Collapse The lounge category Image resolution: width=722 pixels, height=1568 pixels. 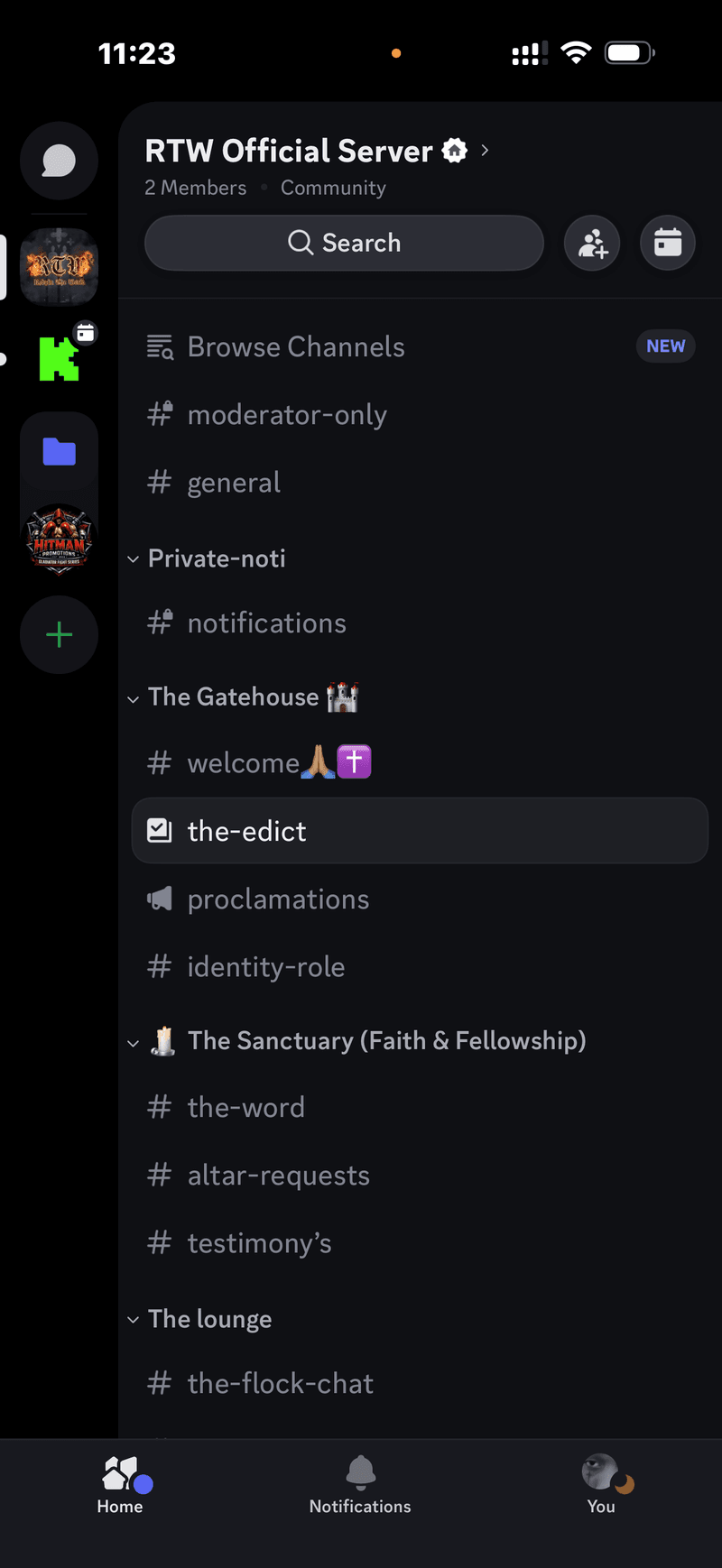click(x=209, y=1320)
